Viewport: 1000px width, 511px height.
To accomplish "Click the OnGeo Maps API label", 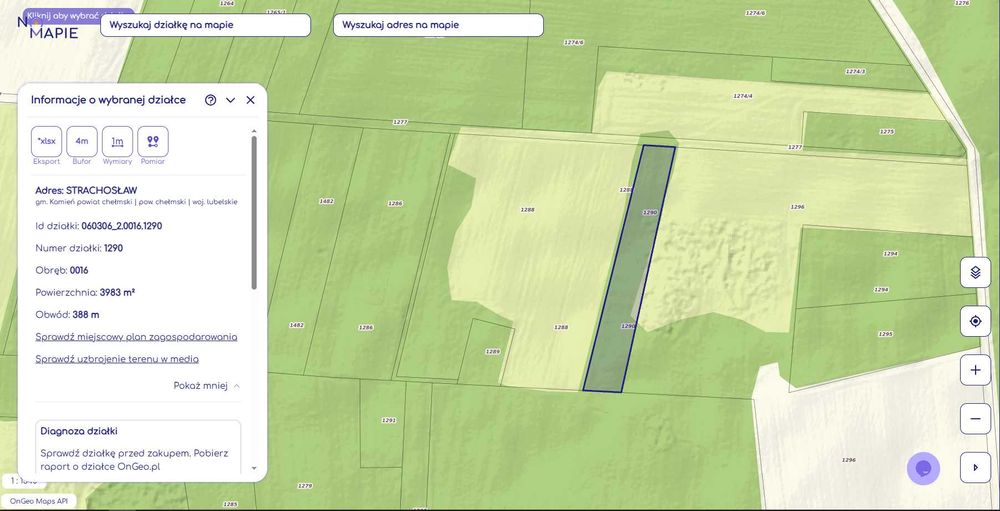I will [38, 501].
